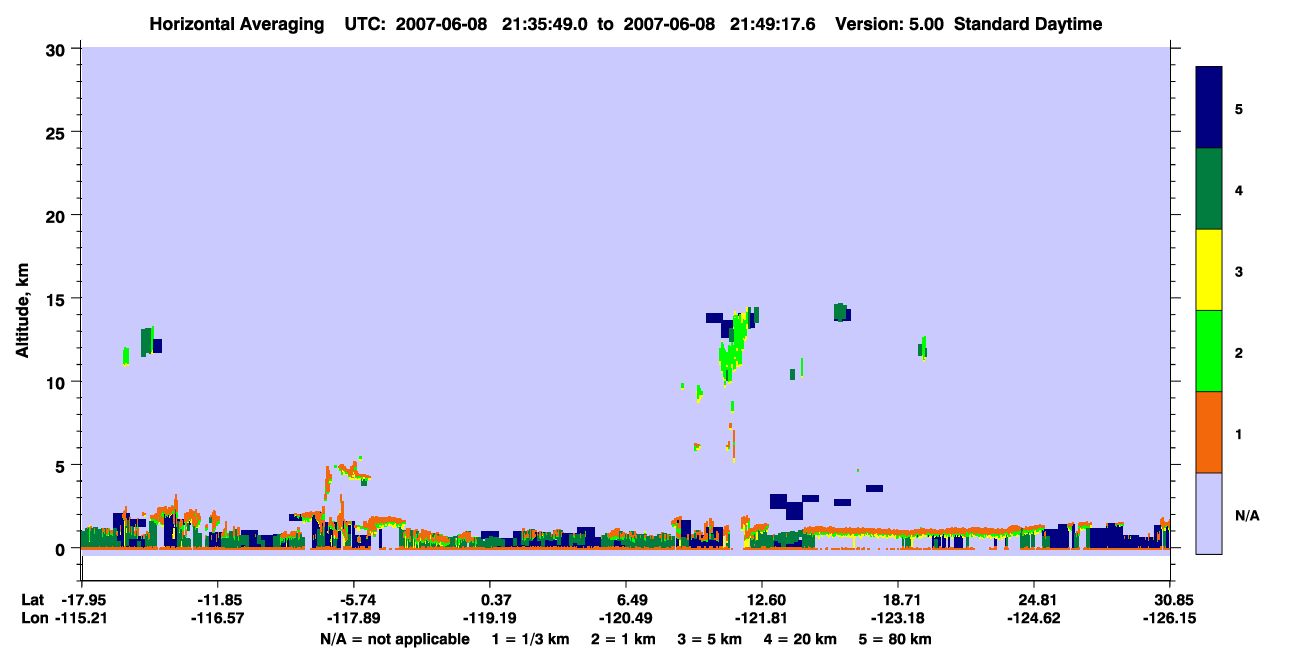Click the 'Version: 5.00' title text

[891, 24]
